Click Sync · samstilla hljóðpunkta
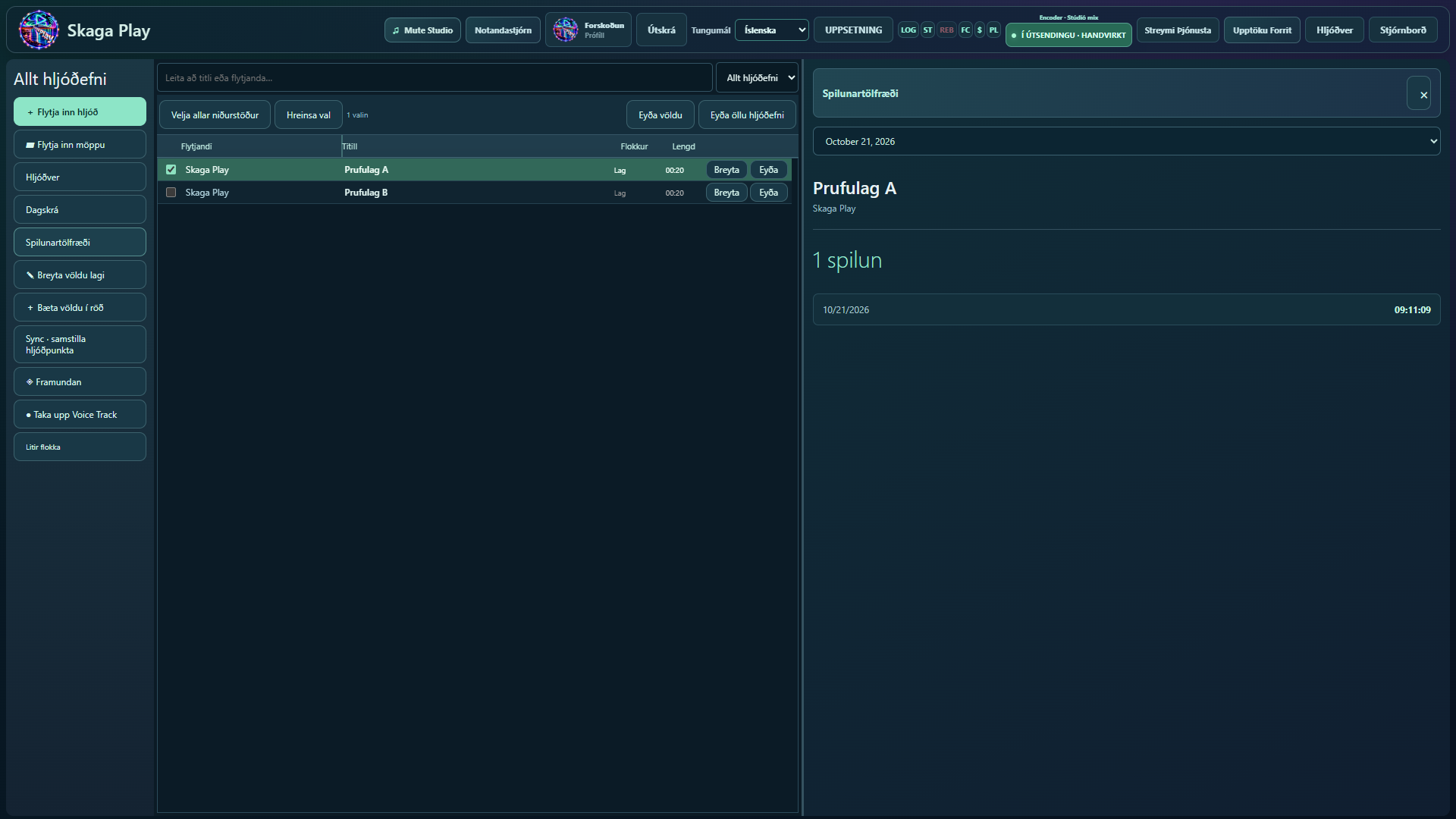This screenshot has height=819, width=1456. tap(80, 344)
